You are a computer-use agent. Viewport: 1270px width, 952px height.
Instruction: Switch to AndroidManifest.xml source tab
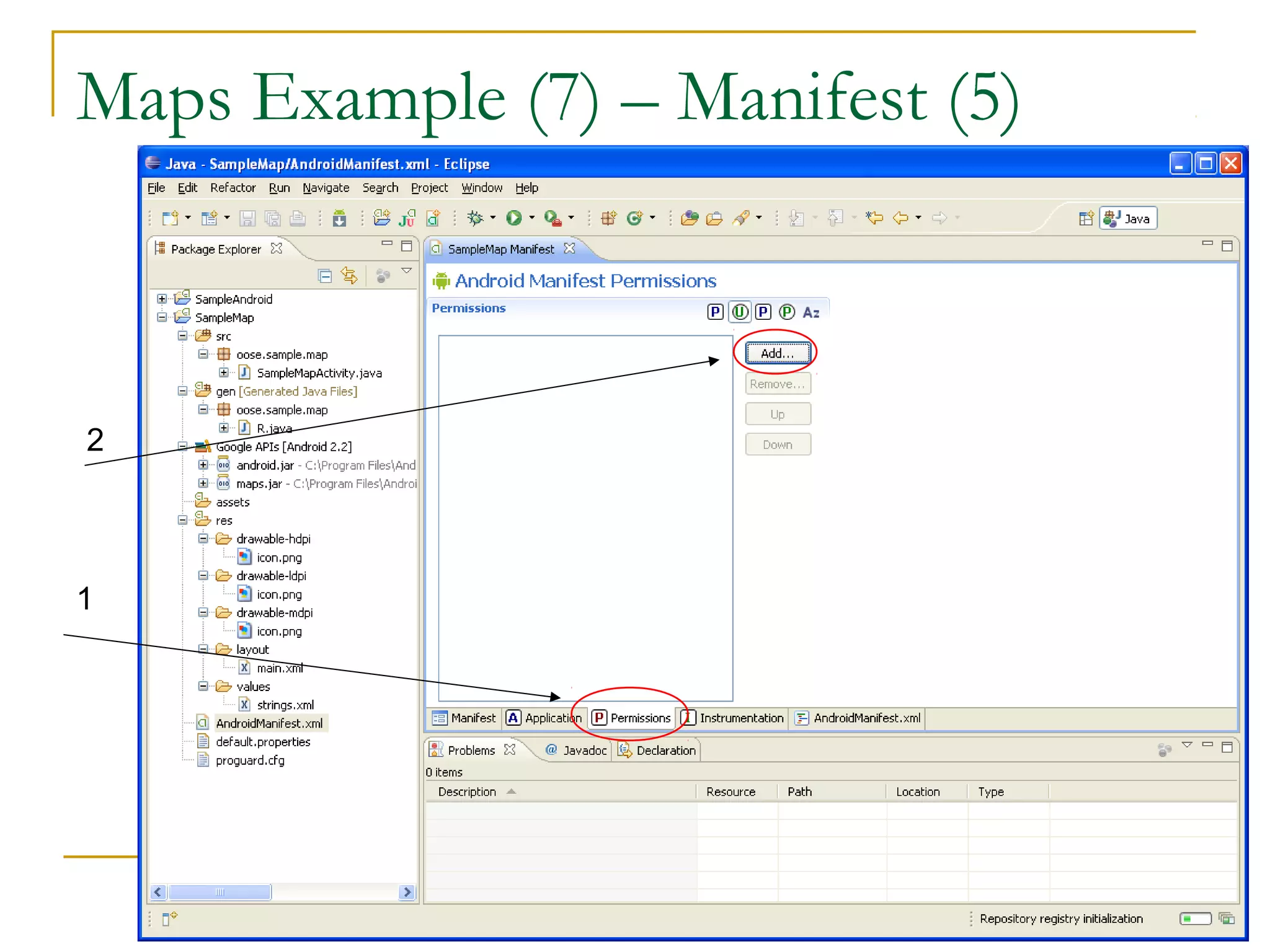point(858,718)
